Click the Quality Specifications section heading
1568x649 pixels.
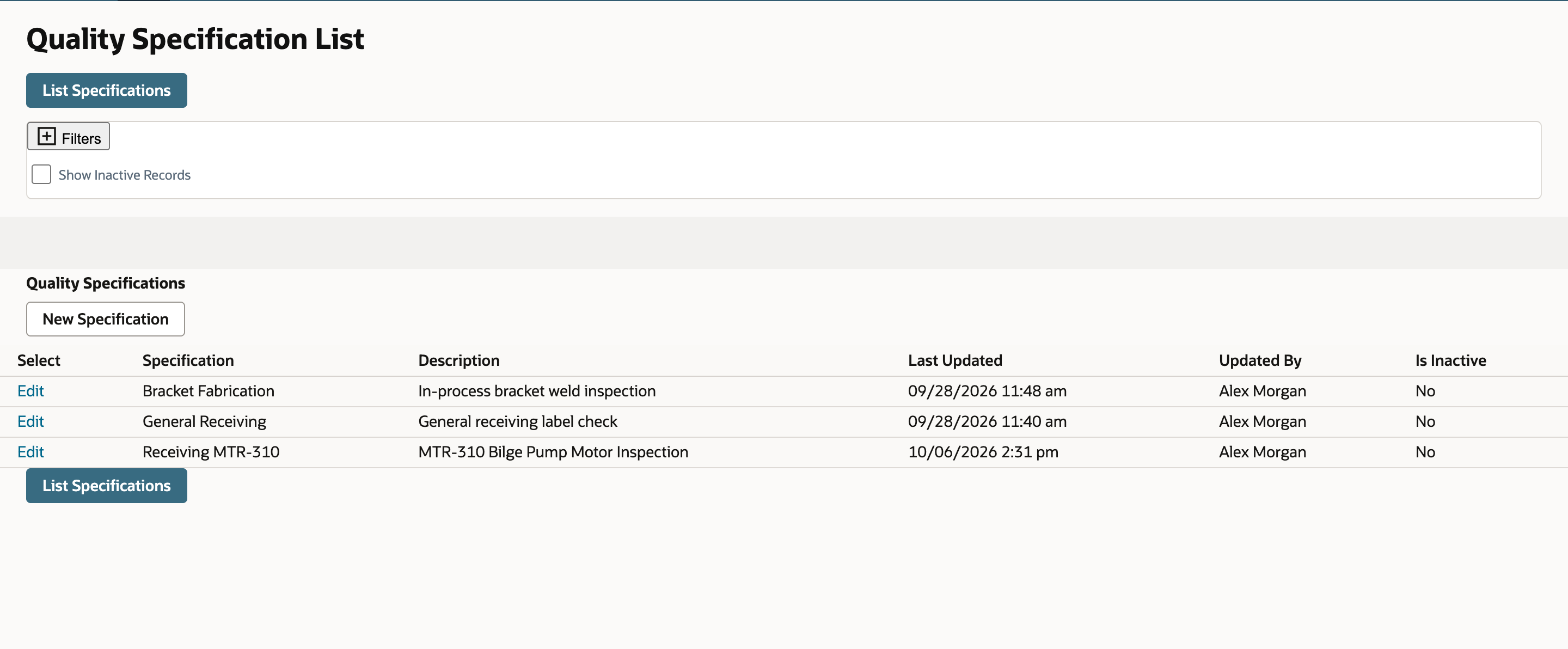(x=105, y=284)
